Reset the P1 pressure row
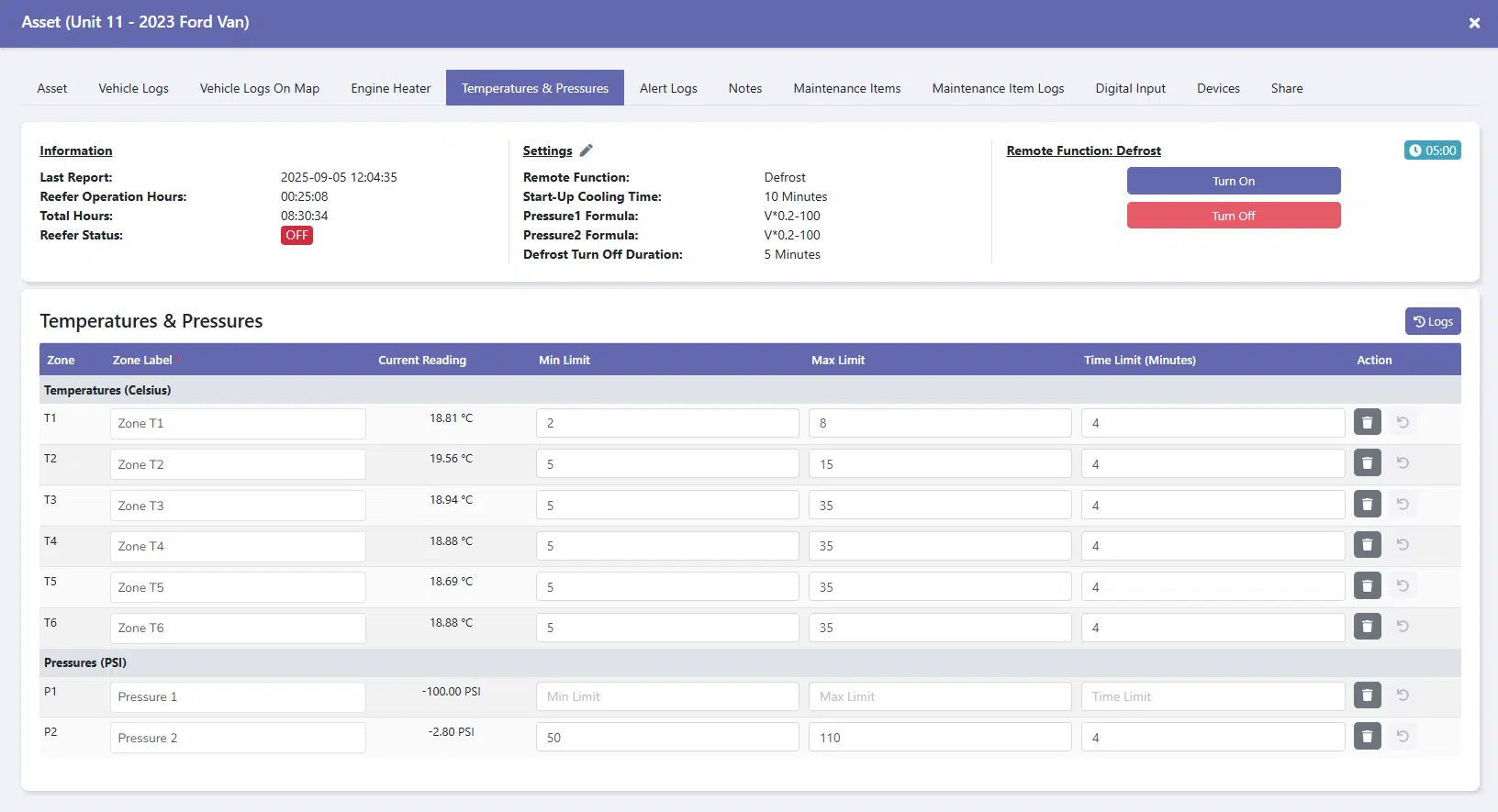Image resolution: width=1498 pixels, height=812 pixels. (x=1403, y=695)
